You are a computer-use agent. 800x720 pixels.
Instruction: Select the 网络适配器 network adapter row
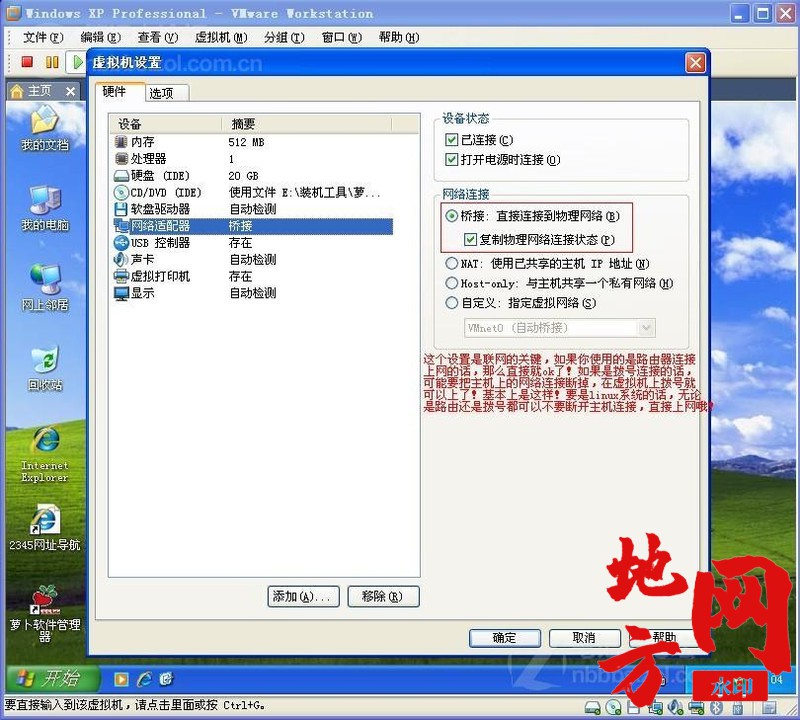click(253, 226)
